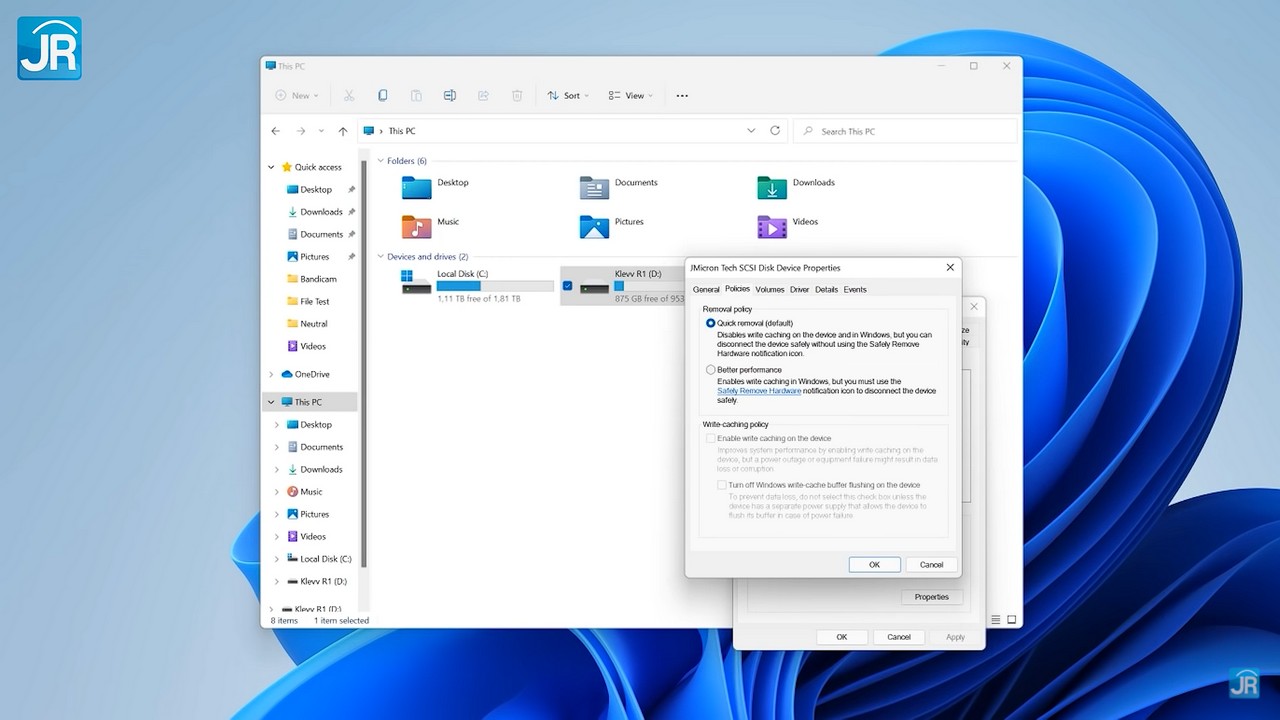
Task: Open the Sort dropdown menu
Action: (x=567, y=96)
